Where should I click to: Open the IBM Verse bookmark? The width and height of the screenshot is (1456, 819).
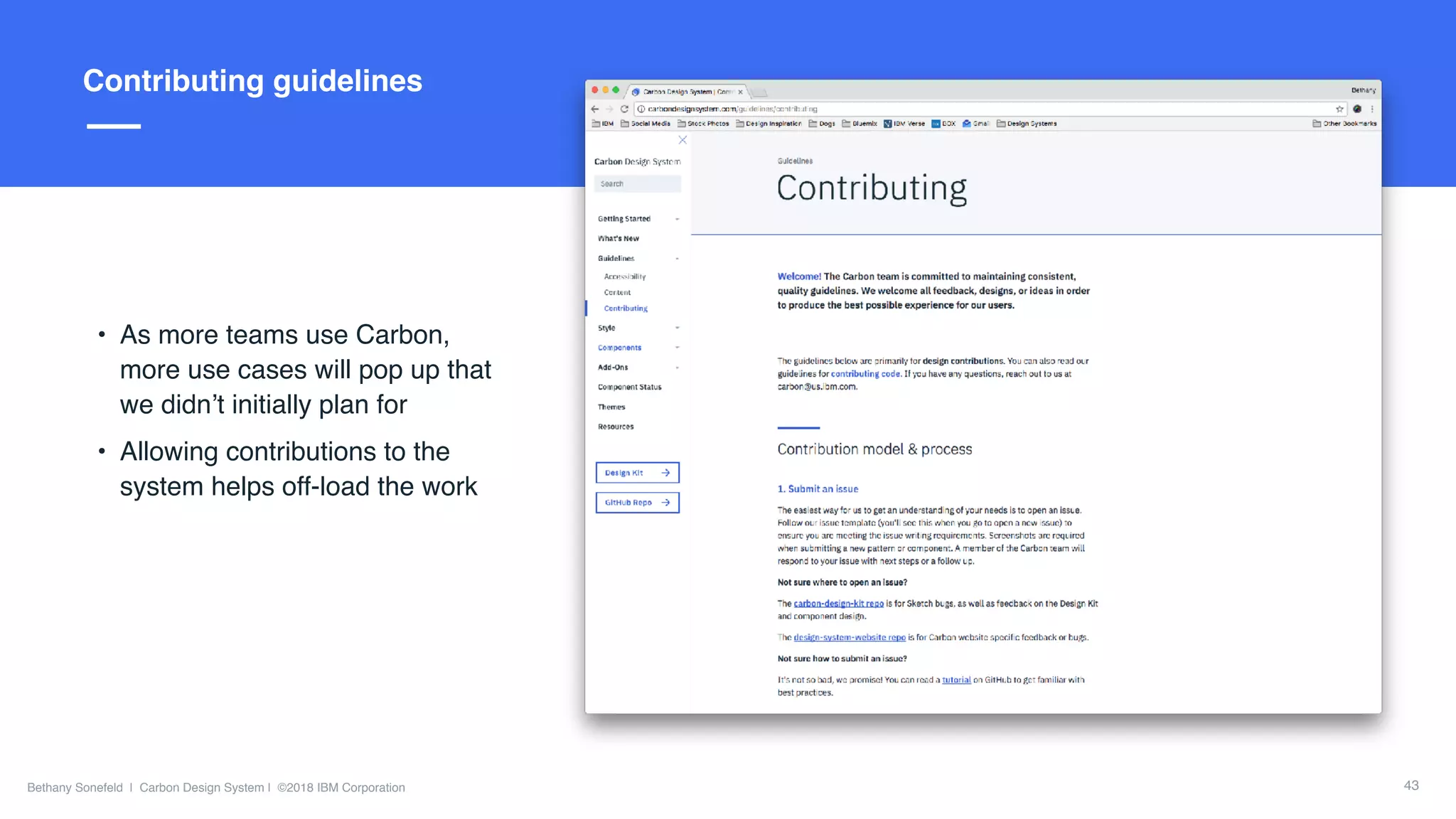pyautogui.click(x=904, y=124)
